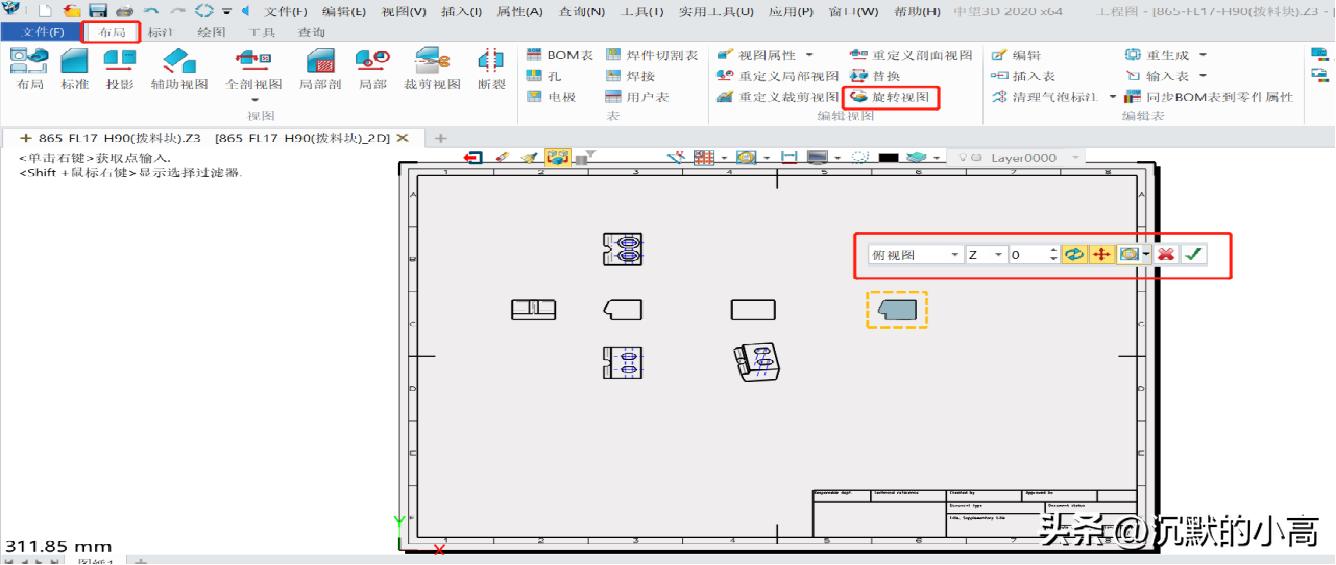Insert a BOM表 table

point(560,55)
